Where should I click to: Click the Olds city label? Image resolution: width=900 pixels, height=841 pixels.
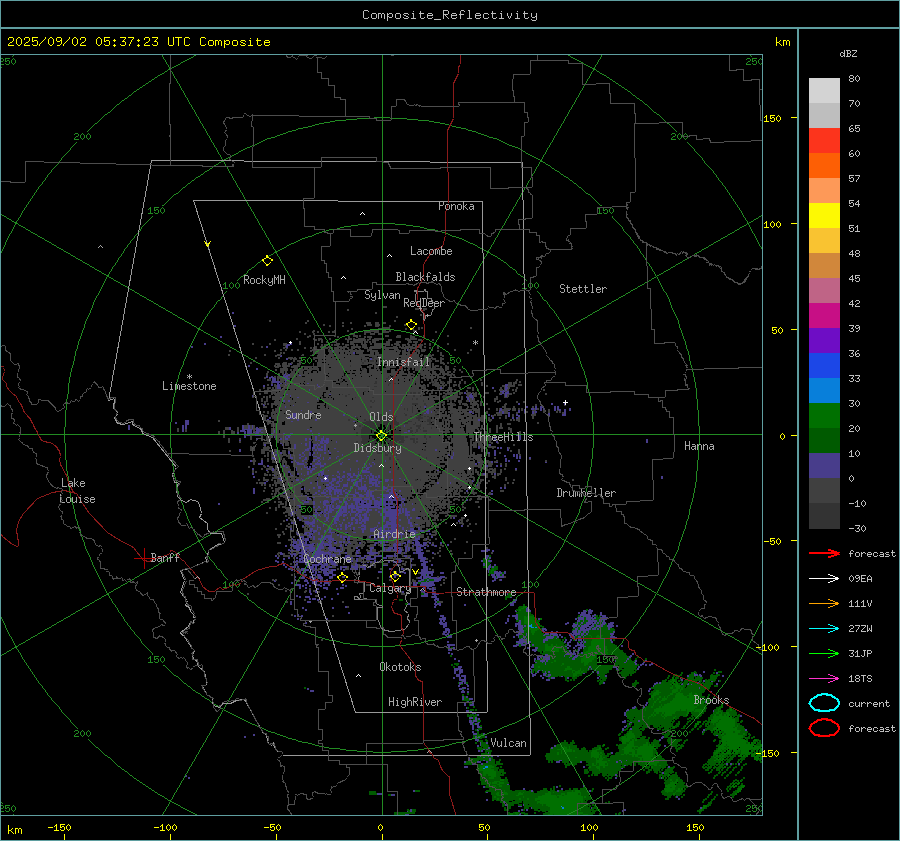tap(381, 417)
